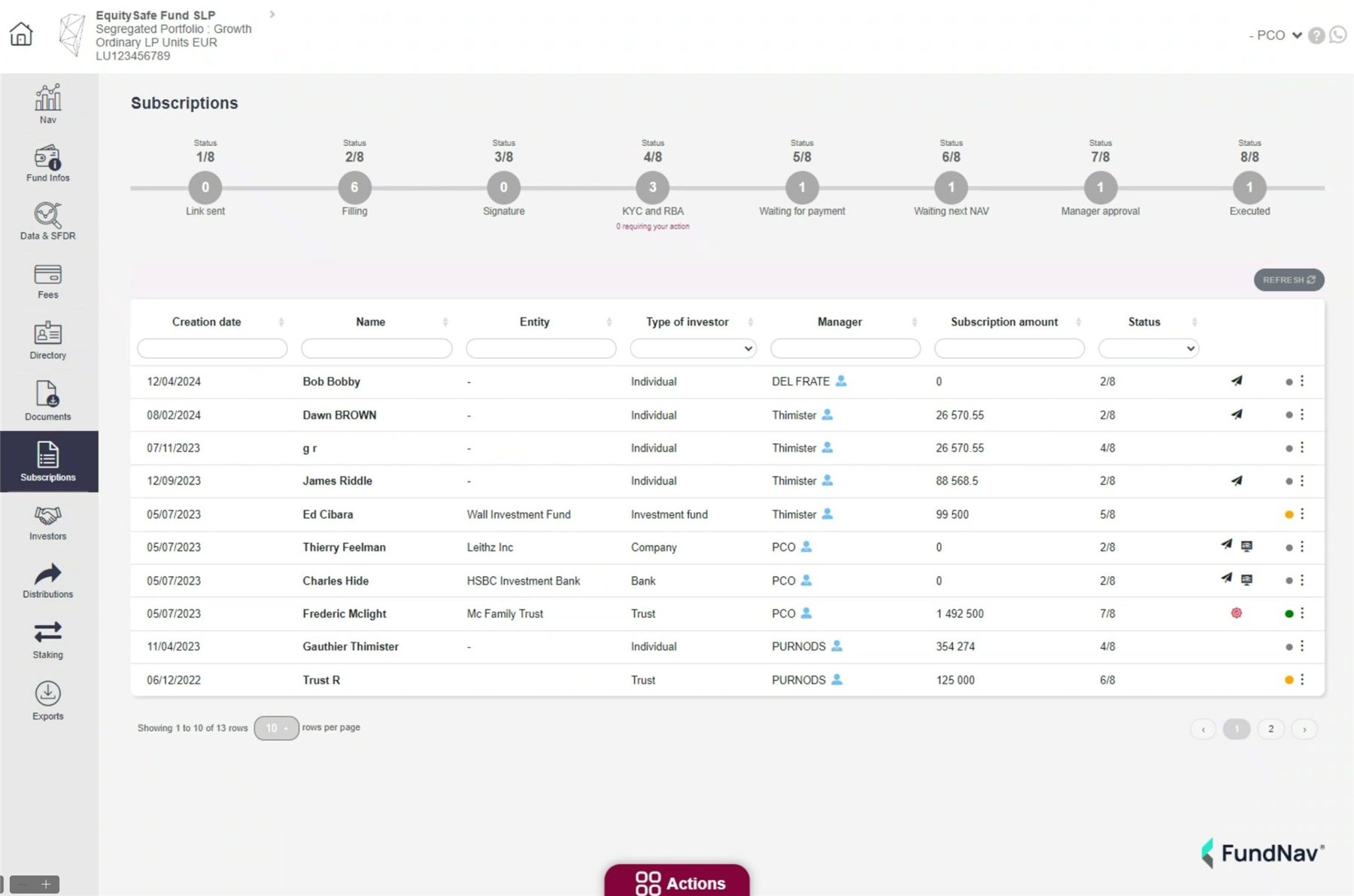Change rows per page selector
This screenshot has height=896, width=1354.
[276, 727]
